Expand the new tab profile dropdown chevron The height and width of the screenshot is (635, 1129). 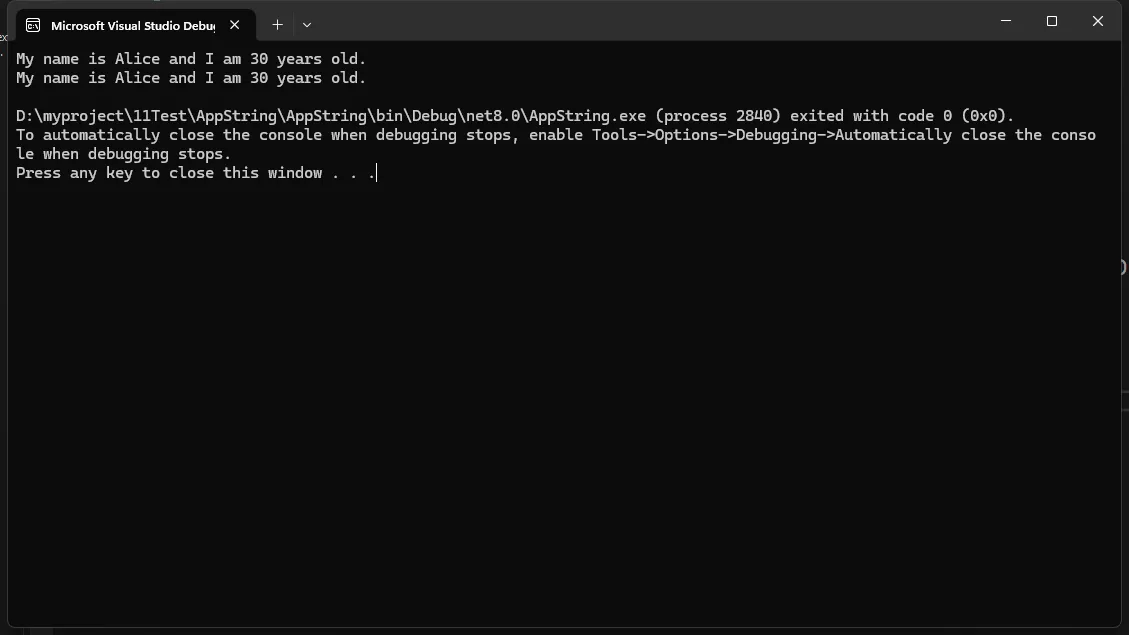(307, 25)
